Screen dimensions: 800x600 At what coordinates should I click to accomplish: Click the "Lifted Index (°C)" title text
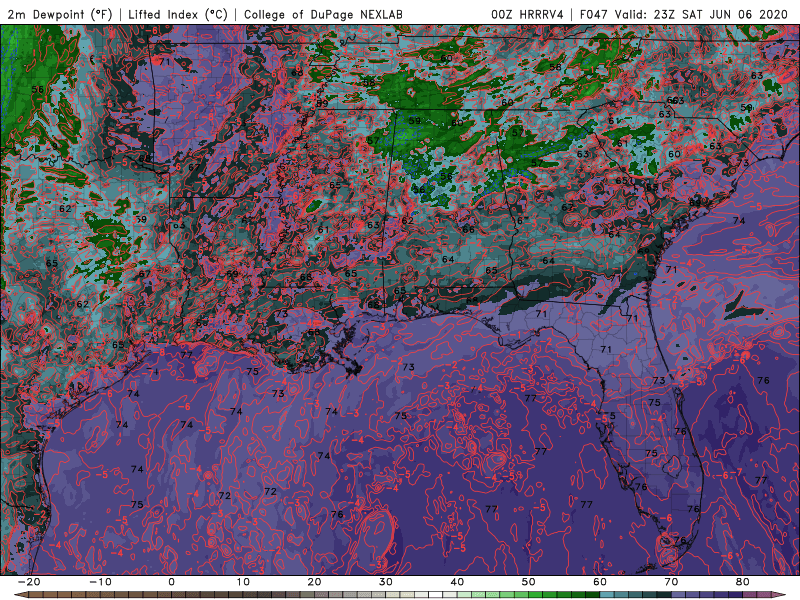(178, 14)
